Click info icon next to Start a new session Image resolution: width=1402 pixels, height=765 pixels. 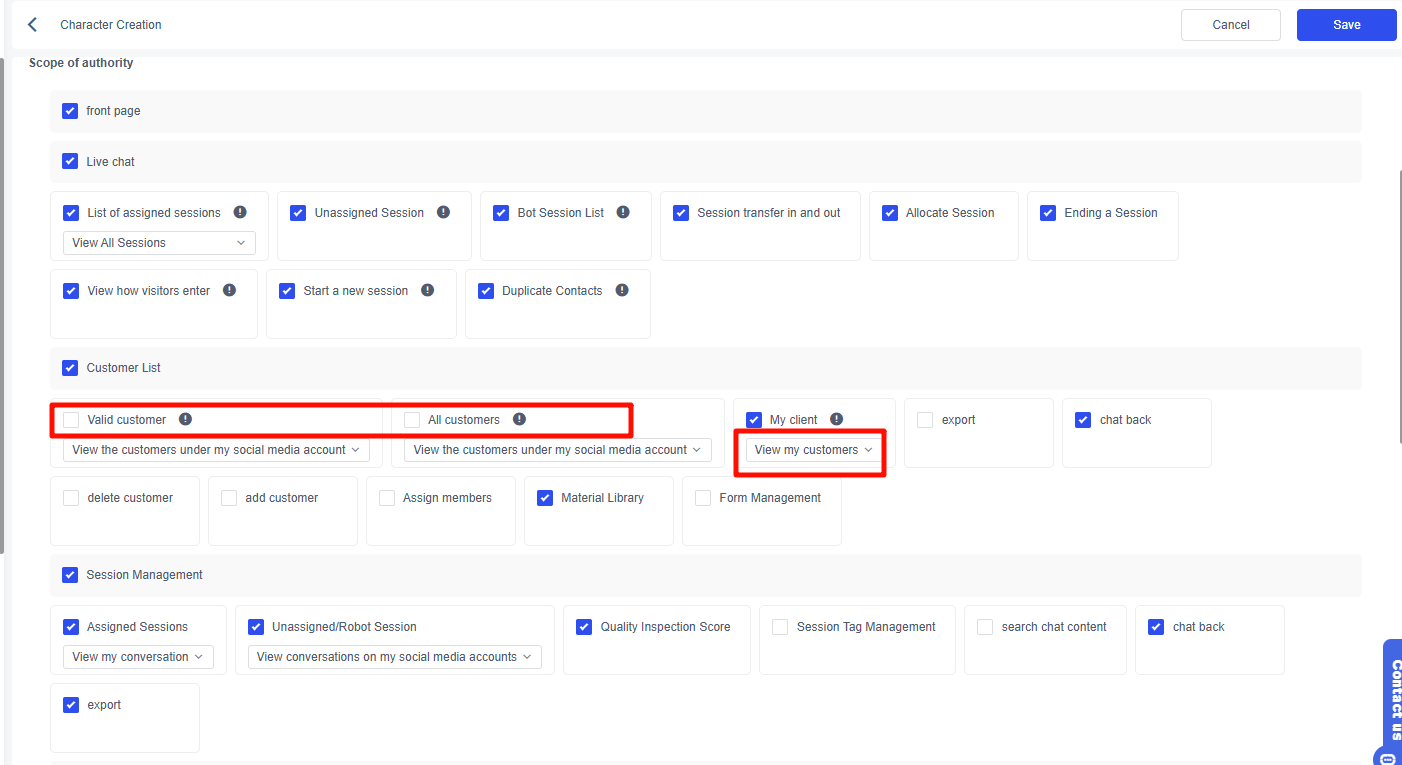427,290
